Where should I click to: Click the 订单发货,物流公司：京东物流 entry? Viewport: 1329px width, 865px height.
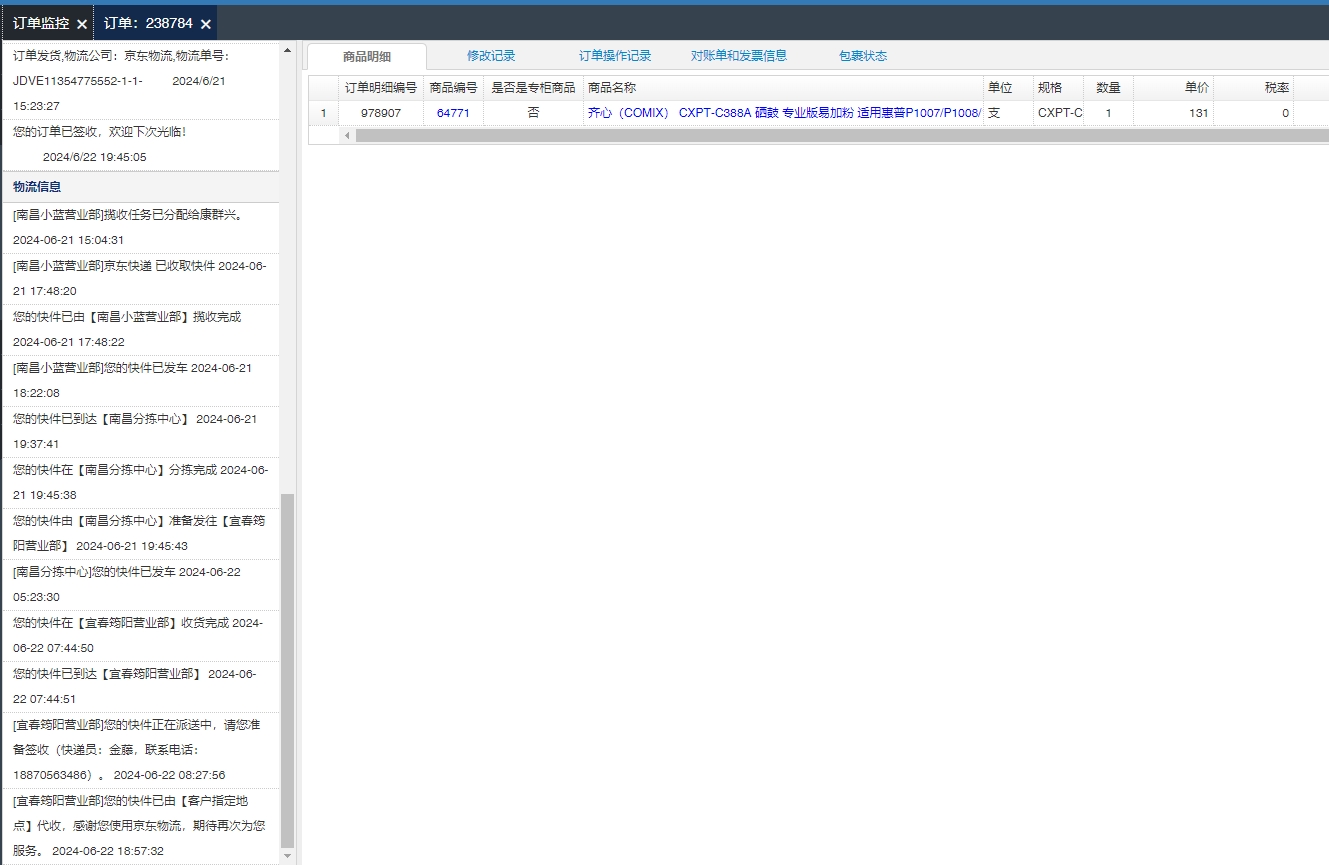click(x=140, y=80)
